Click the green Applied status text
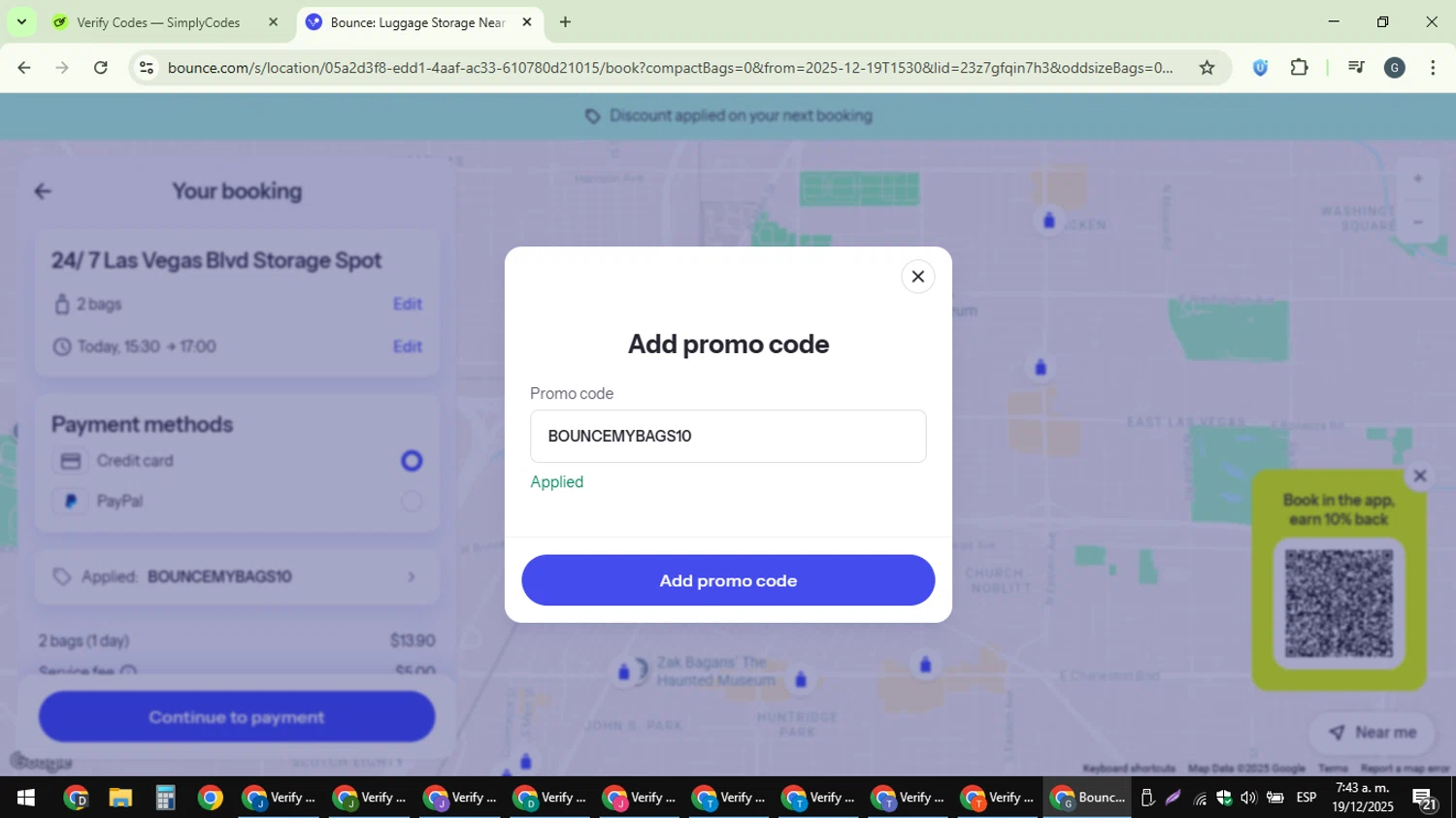 tap(557, 482)
